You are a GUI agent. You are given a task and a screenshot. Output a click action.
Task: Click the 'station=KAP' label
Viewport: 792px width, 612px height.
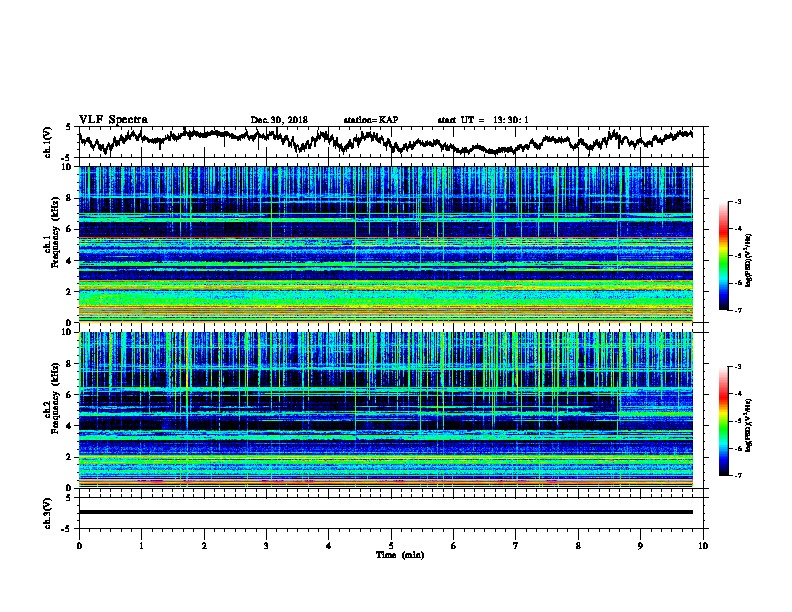coord(371,120)
